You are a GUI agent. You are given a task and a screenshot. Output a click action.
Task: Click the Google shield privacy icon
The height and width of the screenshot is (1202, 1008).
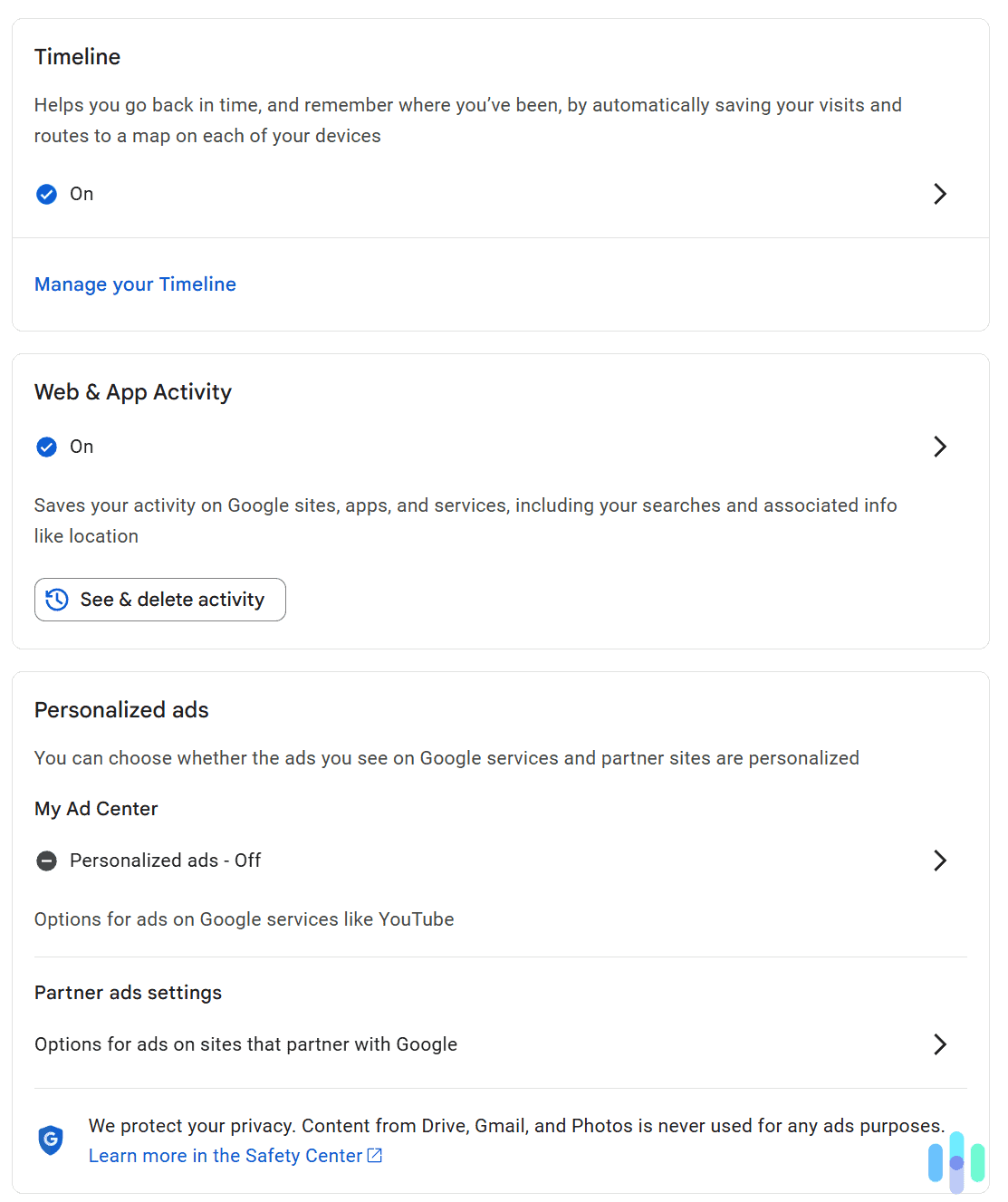(x=51, y=1141)
